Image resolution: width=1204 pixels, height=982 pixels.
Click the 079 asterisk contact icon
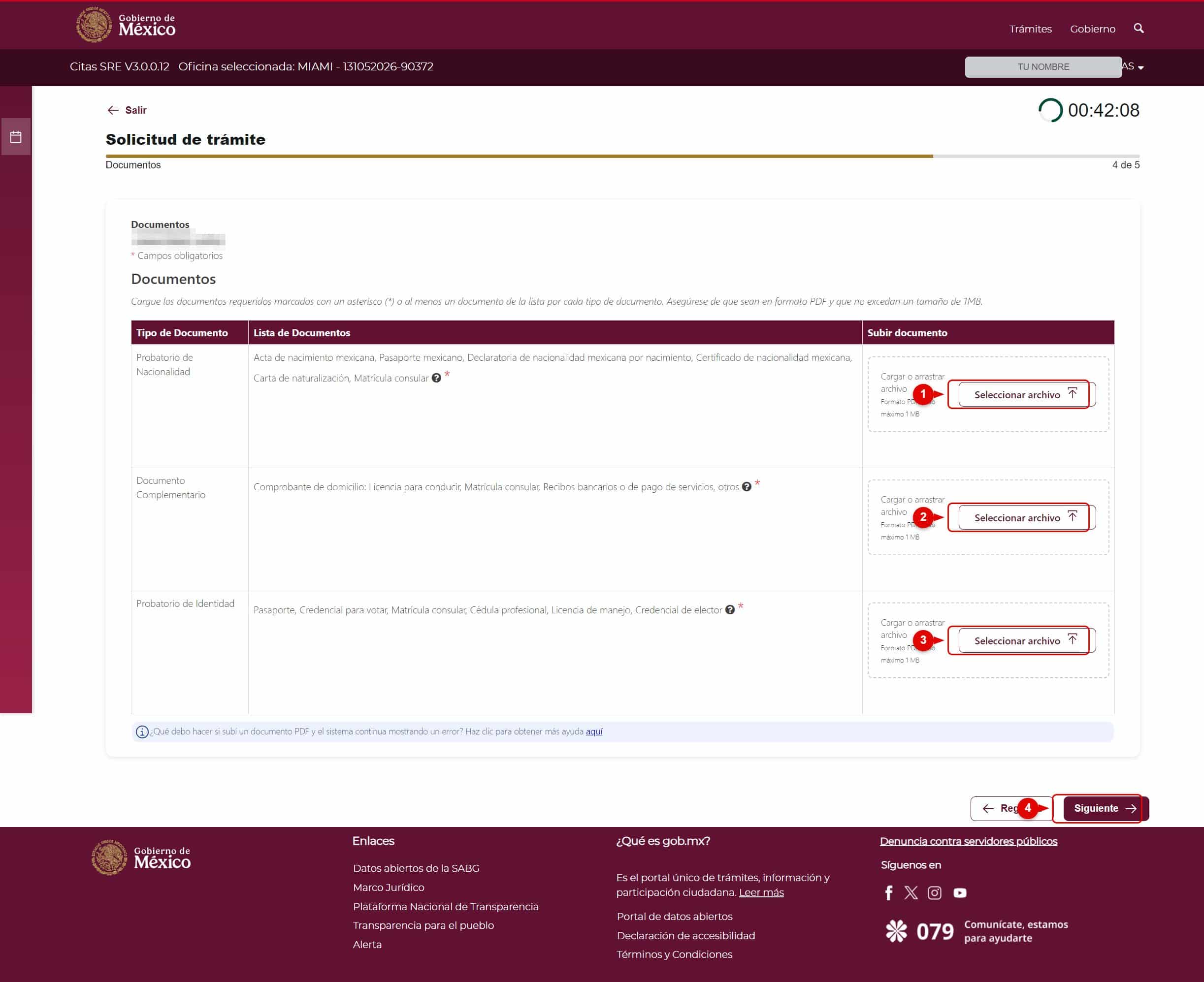(896, 931)
